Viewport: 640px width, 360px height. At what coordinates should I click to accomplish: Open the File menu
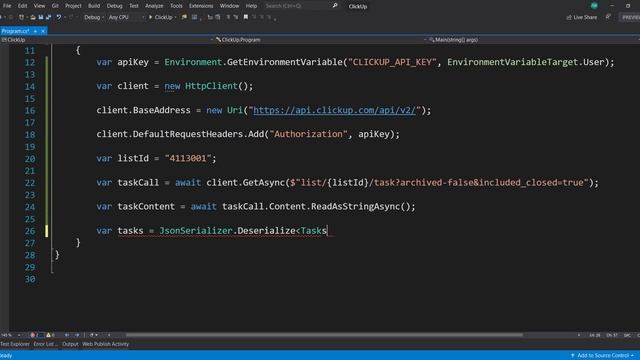click(x=7, y=6)
